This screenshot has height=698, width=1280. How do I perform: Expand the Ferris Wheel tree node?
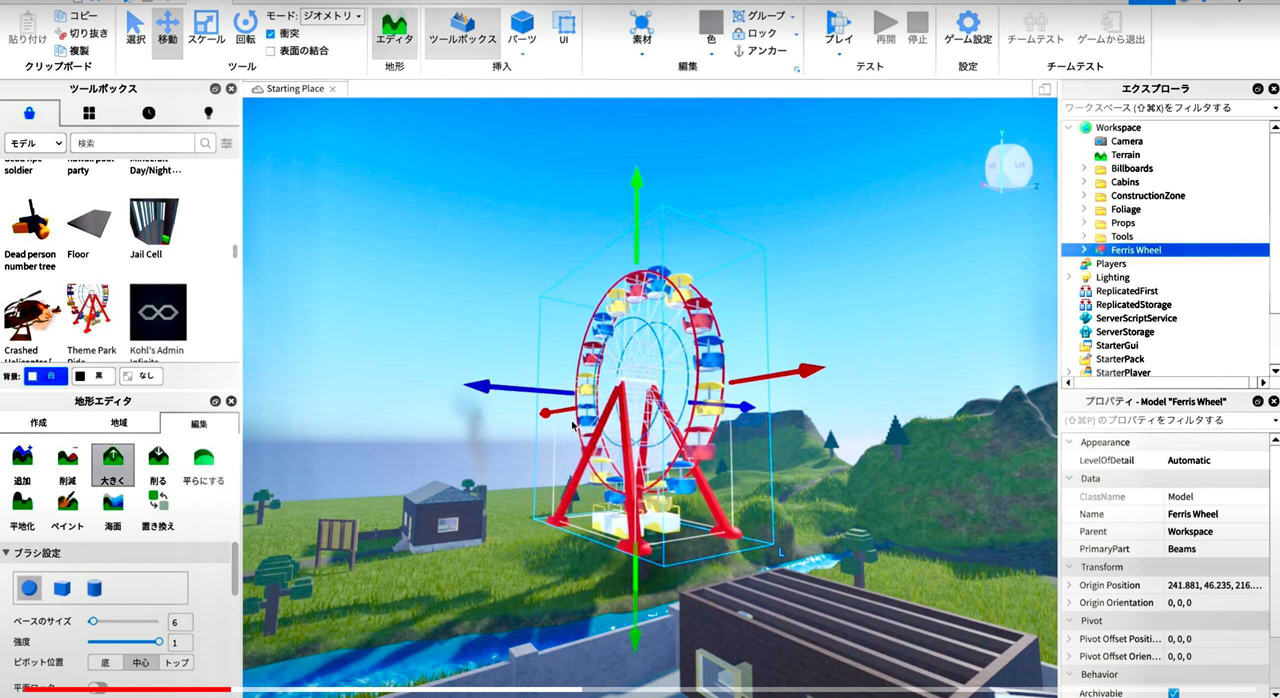click(x=1084, y=250)
